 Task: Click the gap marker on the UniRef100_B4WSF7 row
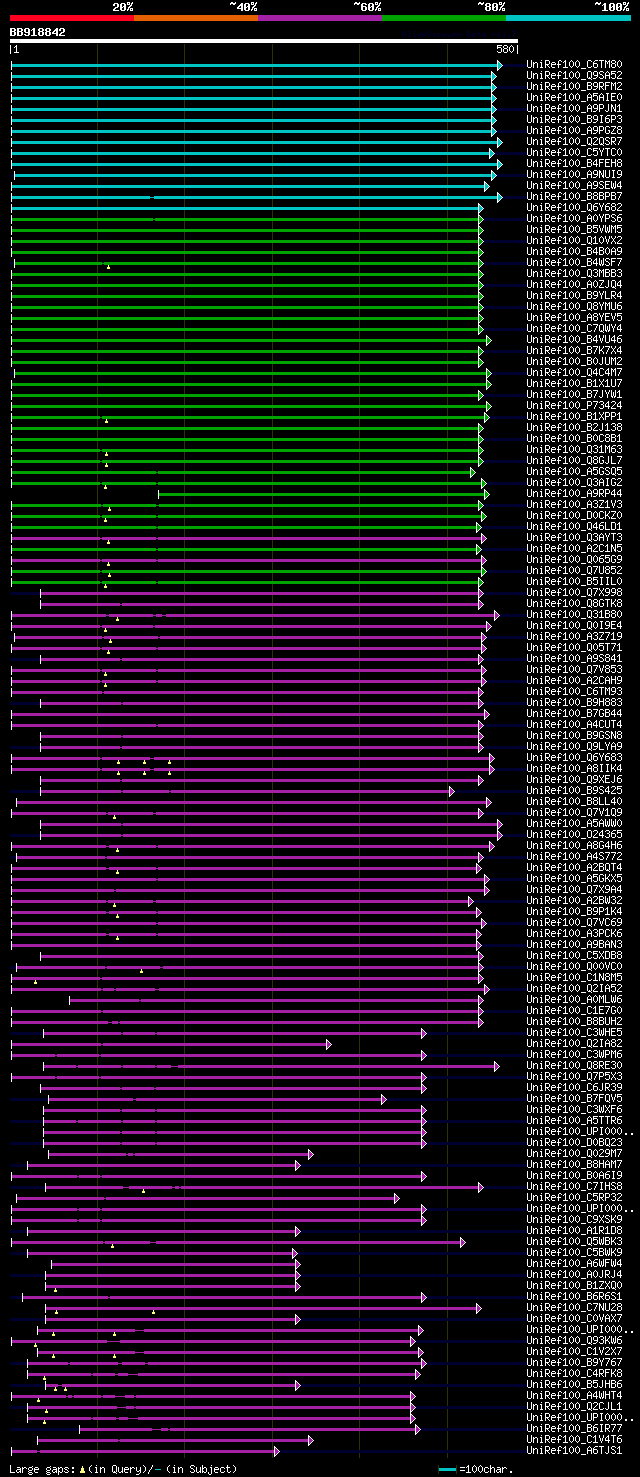[108, 267]
